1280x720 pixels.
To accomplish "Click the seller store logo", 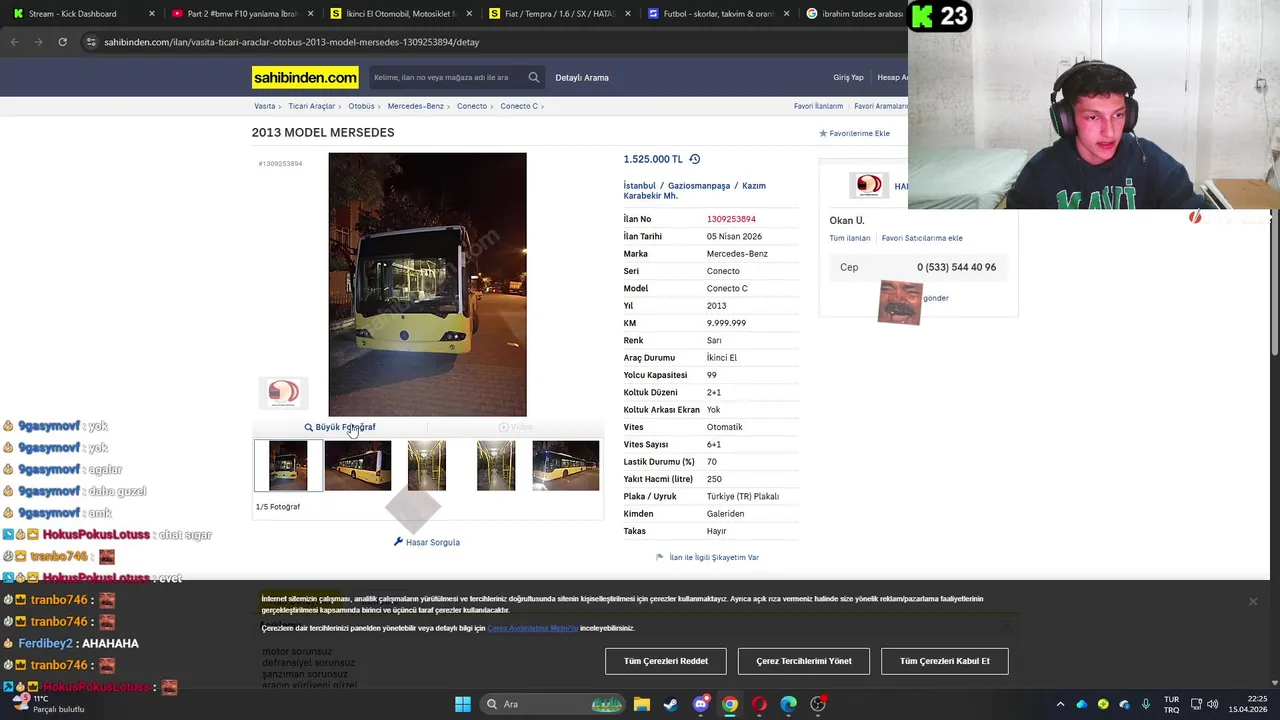I will [869, 185].
